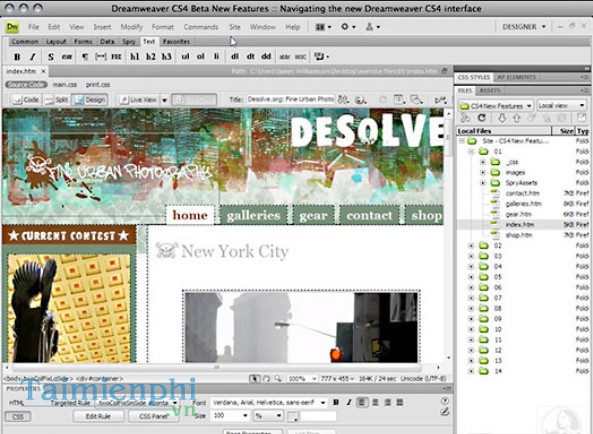Image resolution: width=593 pixels, height=434 pixels.
Task: Expand the SpryAssets folder
Action: point(483,183)
